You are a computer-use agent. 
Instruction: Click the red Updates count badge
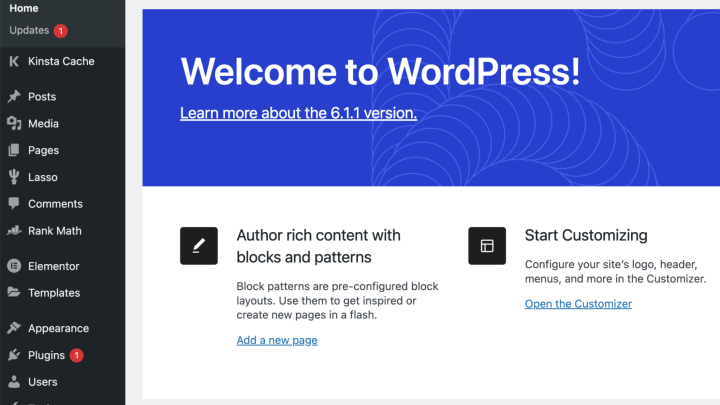point(61,31)
